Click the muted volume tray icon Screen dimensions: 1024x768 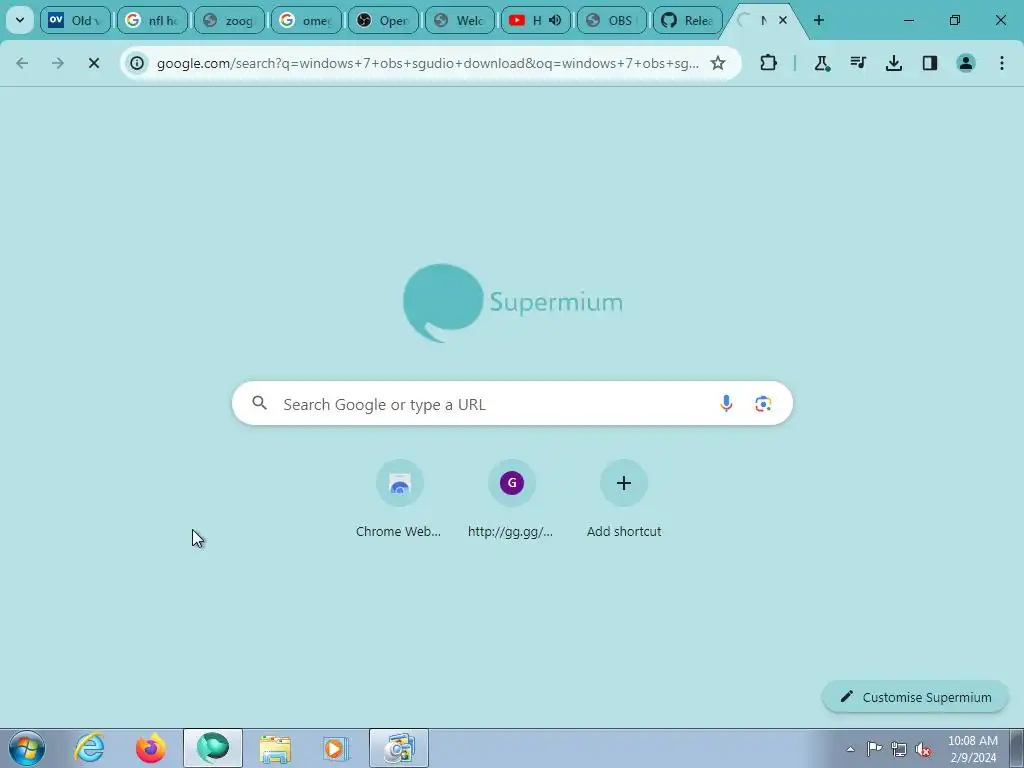923,749
